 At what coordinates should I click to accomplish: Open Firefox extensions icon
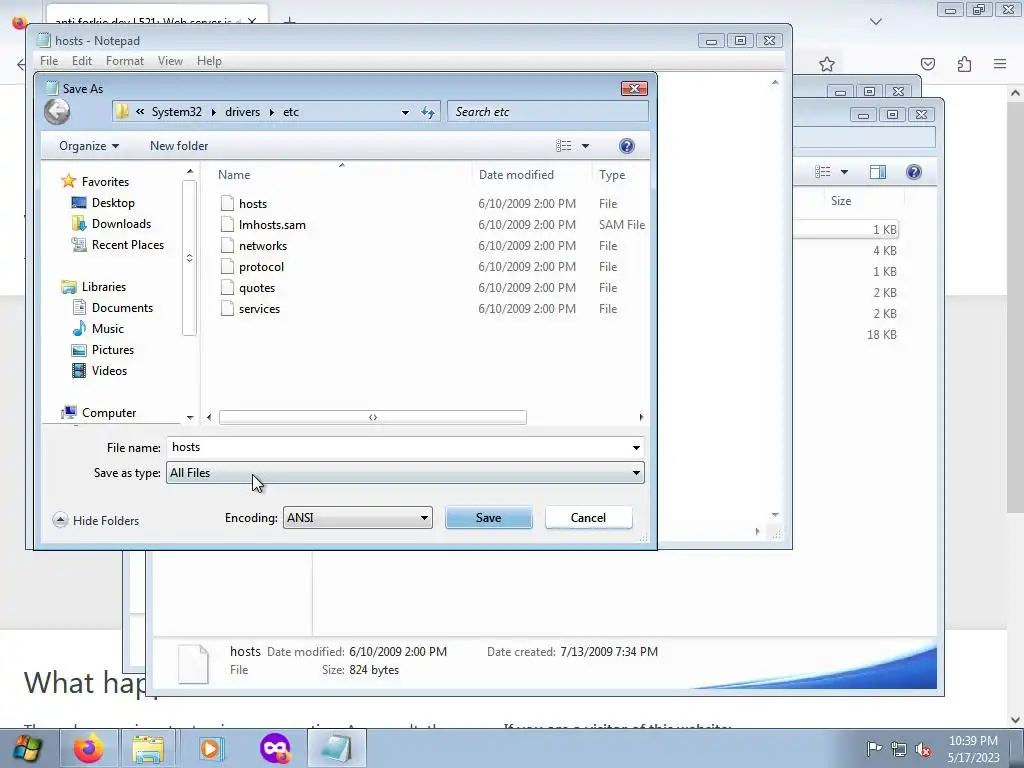click(964, 64)
